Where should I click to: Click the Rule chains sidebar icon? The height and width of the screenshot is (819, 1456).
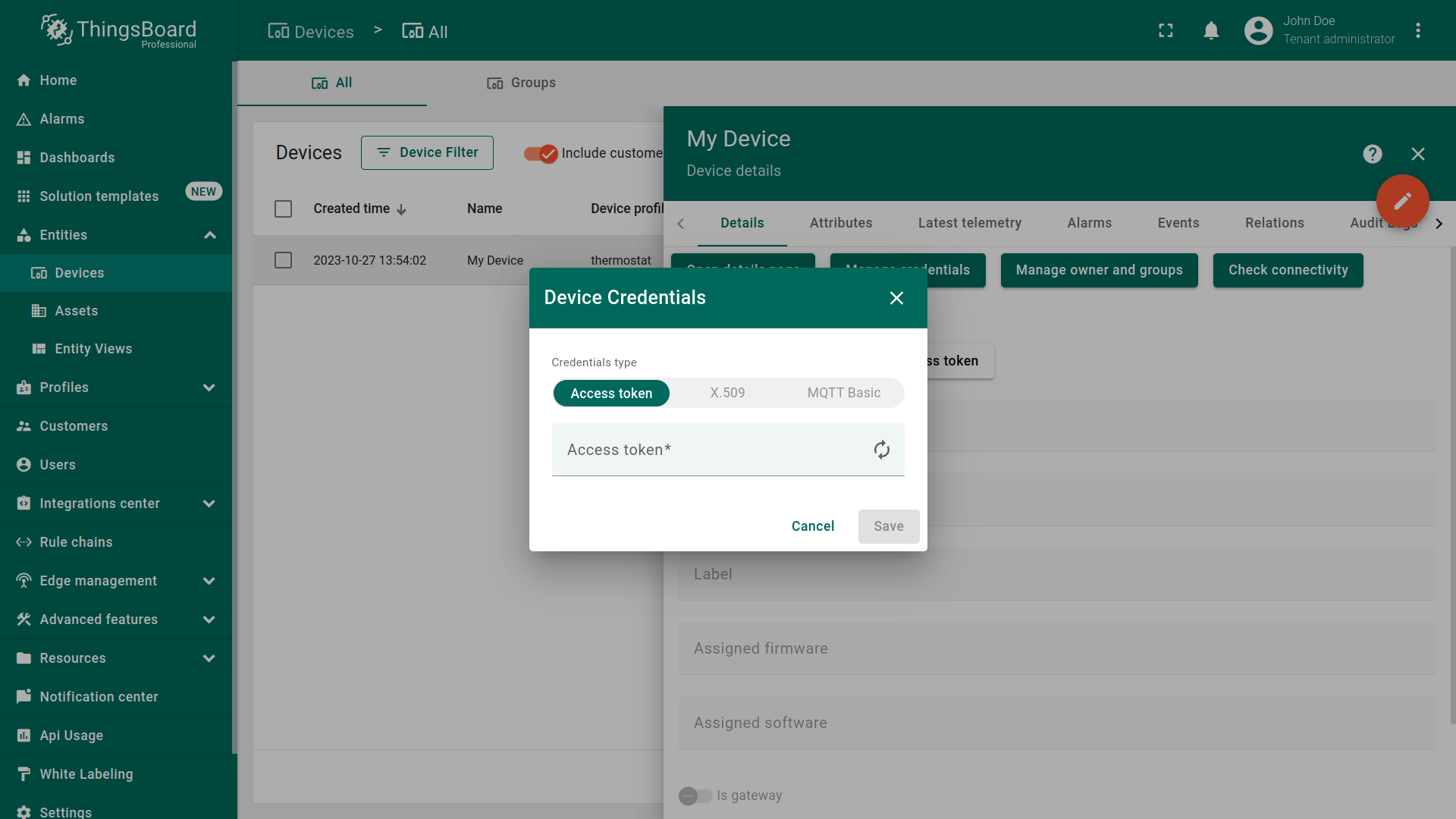24,542
